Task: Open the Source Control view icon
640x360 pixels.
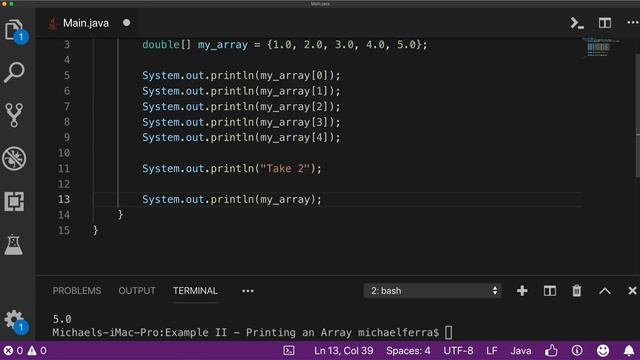Action: (x=14, y=115)
